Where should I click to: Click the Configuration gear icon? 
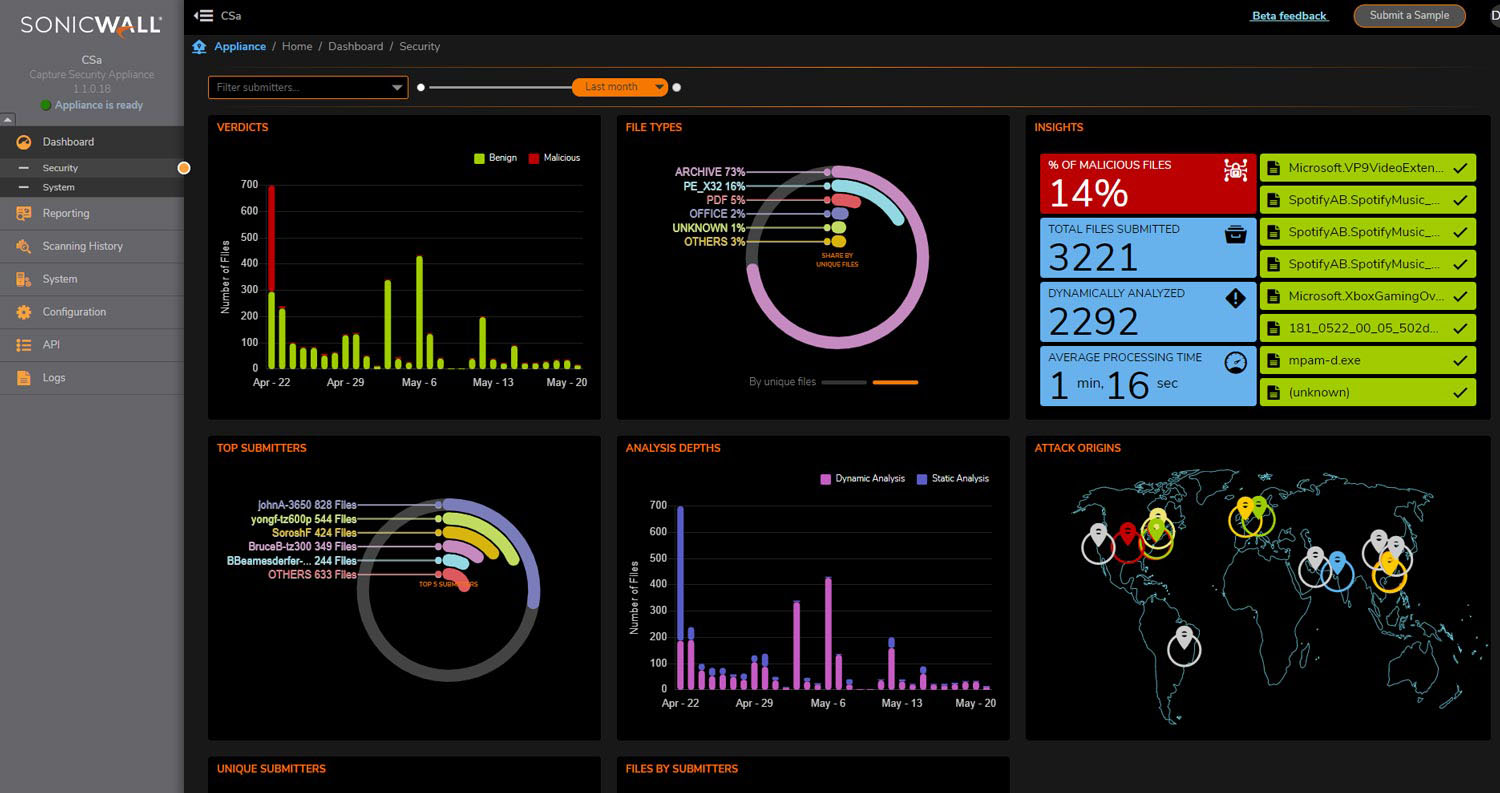point(24,312)
